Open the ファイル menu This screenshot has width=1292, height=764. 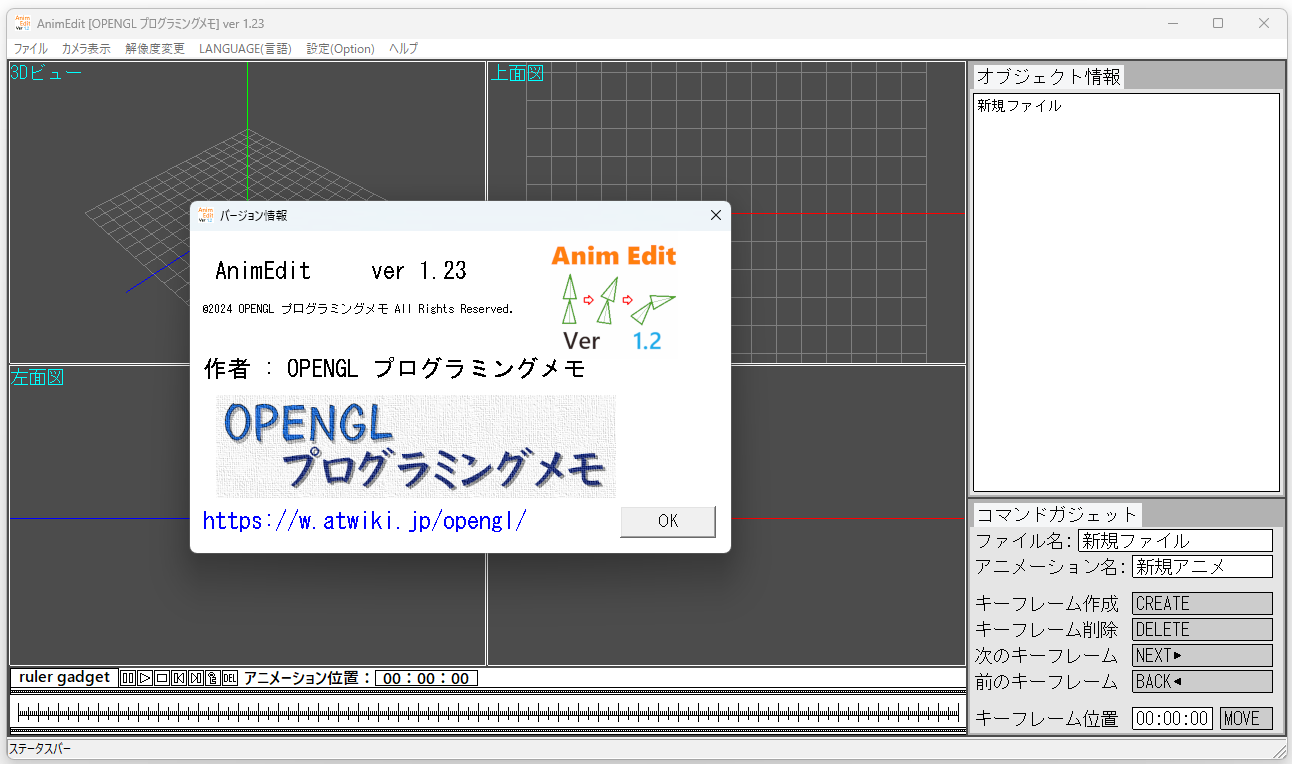[x=30, y=48]
